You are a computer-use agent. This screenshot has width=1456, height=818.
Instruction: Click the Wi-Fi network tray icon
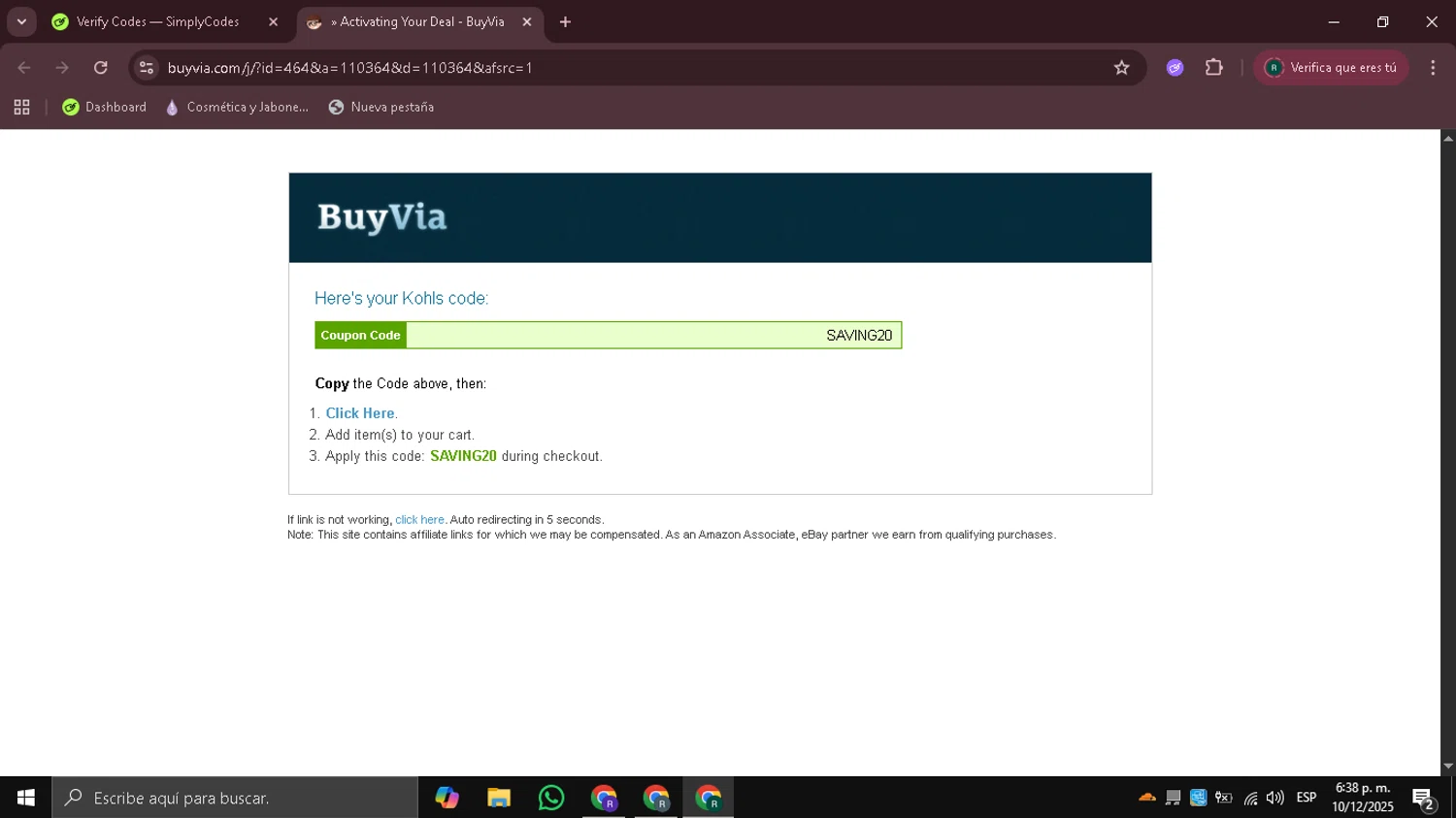tap(1250, 798)
